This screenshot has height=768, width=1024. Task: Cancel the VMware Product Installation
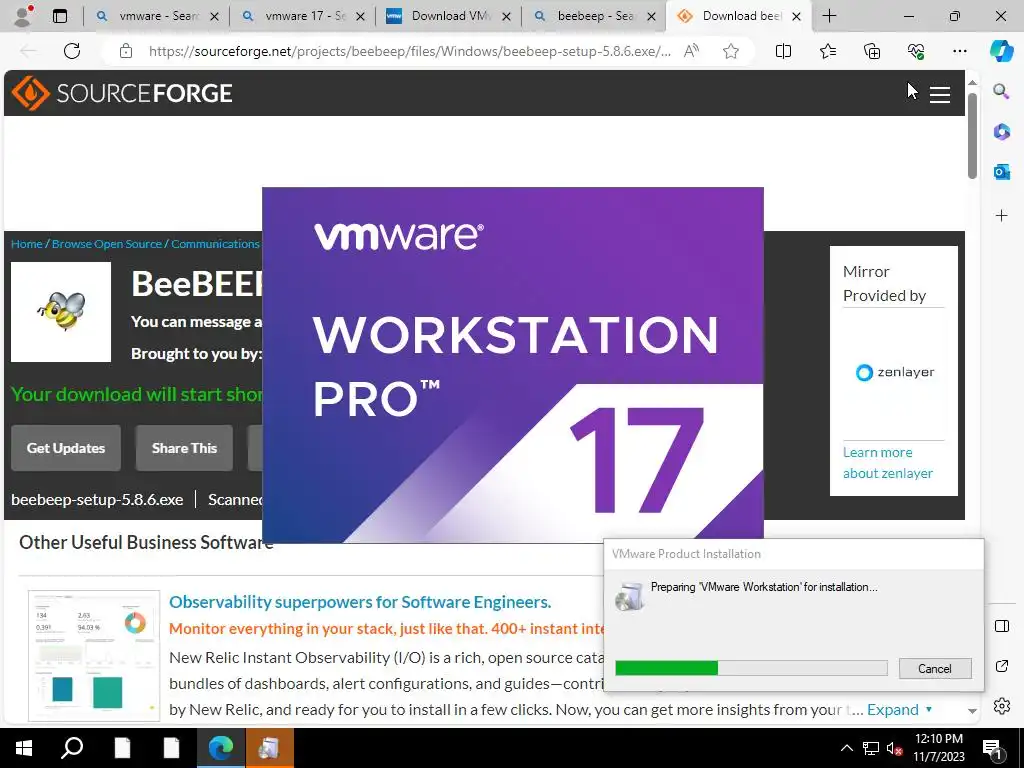point(935,668)
